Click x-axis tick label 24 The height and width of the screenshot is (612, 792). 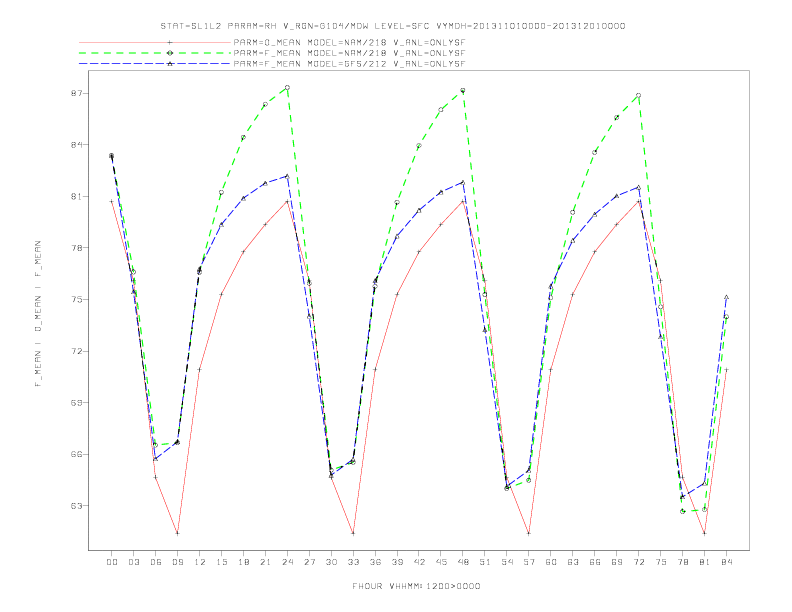pos(287,562)
